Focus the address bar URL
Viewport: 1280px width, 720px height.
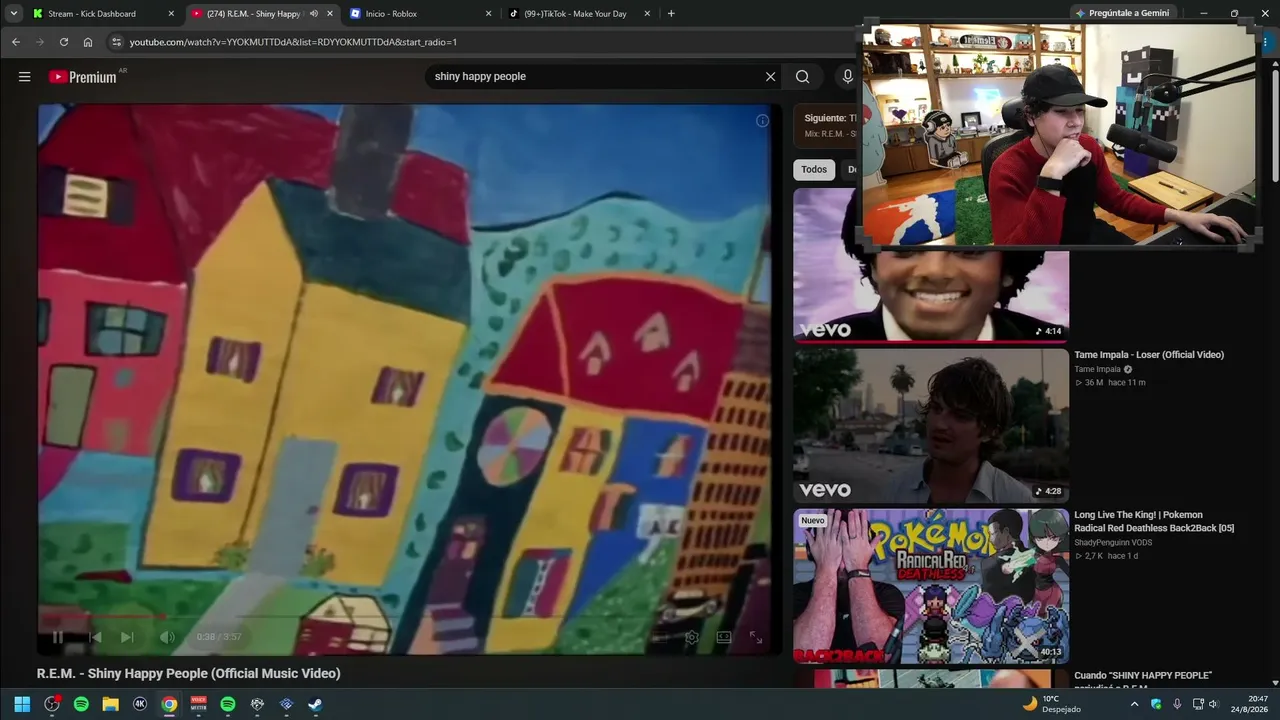click(293, 42)
